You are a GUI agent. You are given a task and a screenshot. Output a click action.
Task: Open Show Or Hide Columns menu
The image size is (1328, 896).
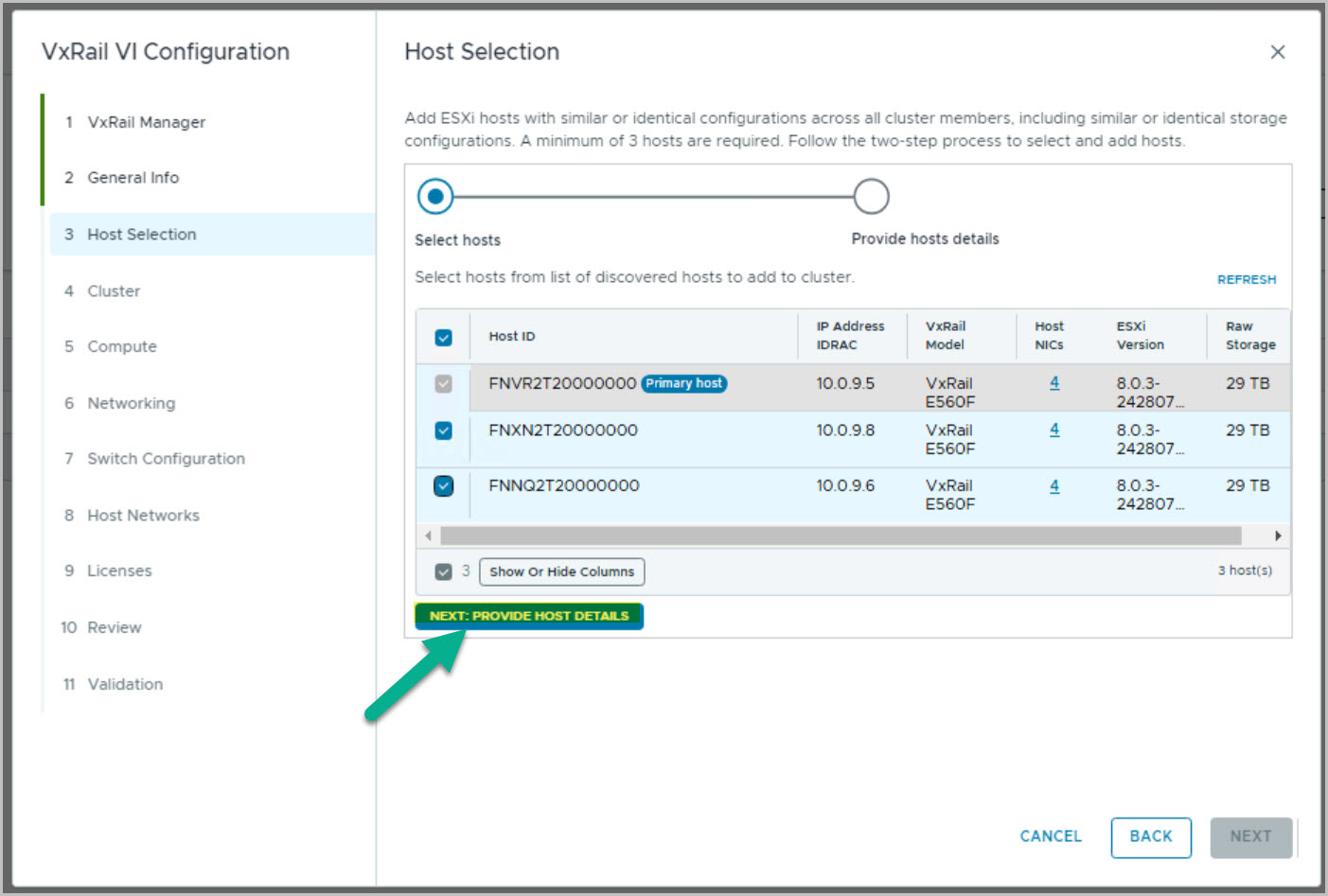coord(561,571)
